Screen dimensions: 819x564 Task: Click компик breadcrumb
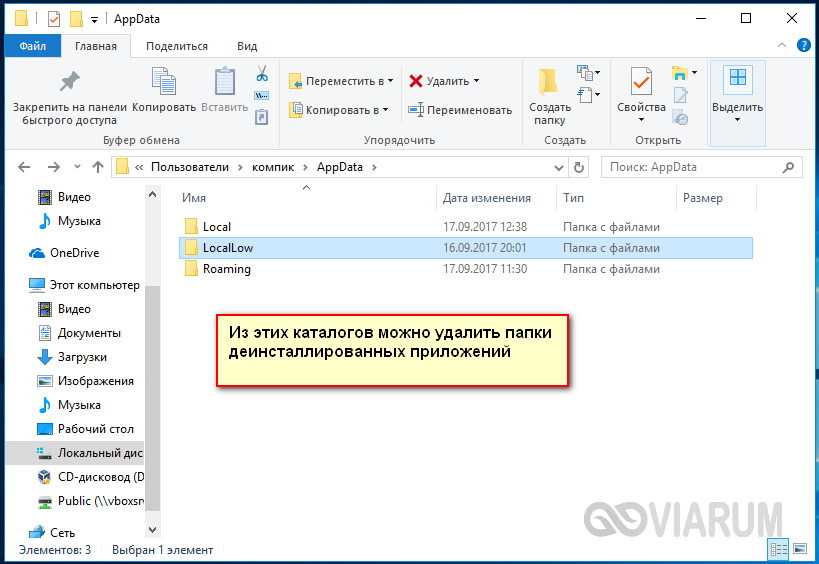point(273,167)
